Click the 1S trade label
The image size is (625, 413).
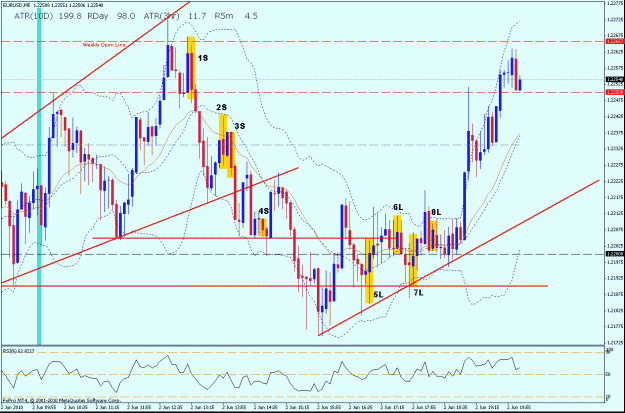coord(203,58)
